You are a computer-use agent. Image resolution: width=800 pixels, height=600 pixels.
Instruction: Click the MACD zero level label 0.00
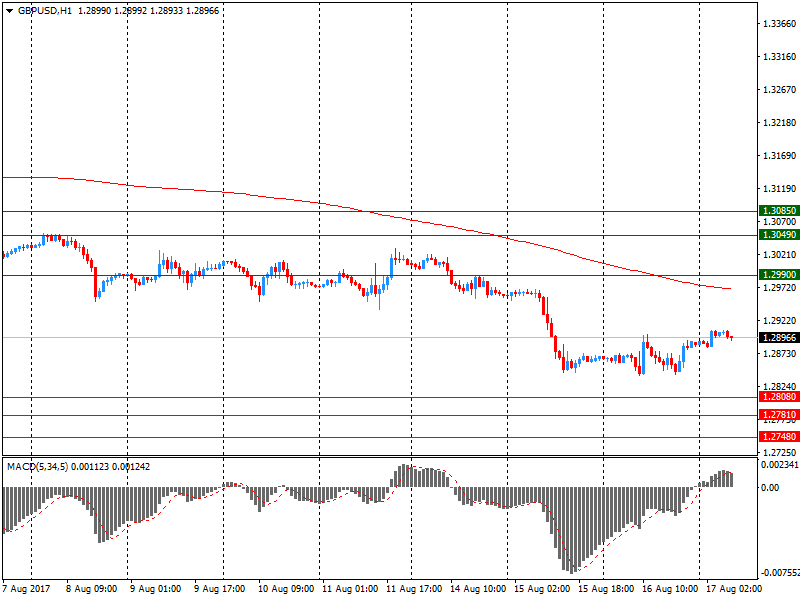point(769,488)
